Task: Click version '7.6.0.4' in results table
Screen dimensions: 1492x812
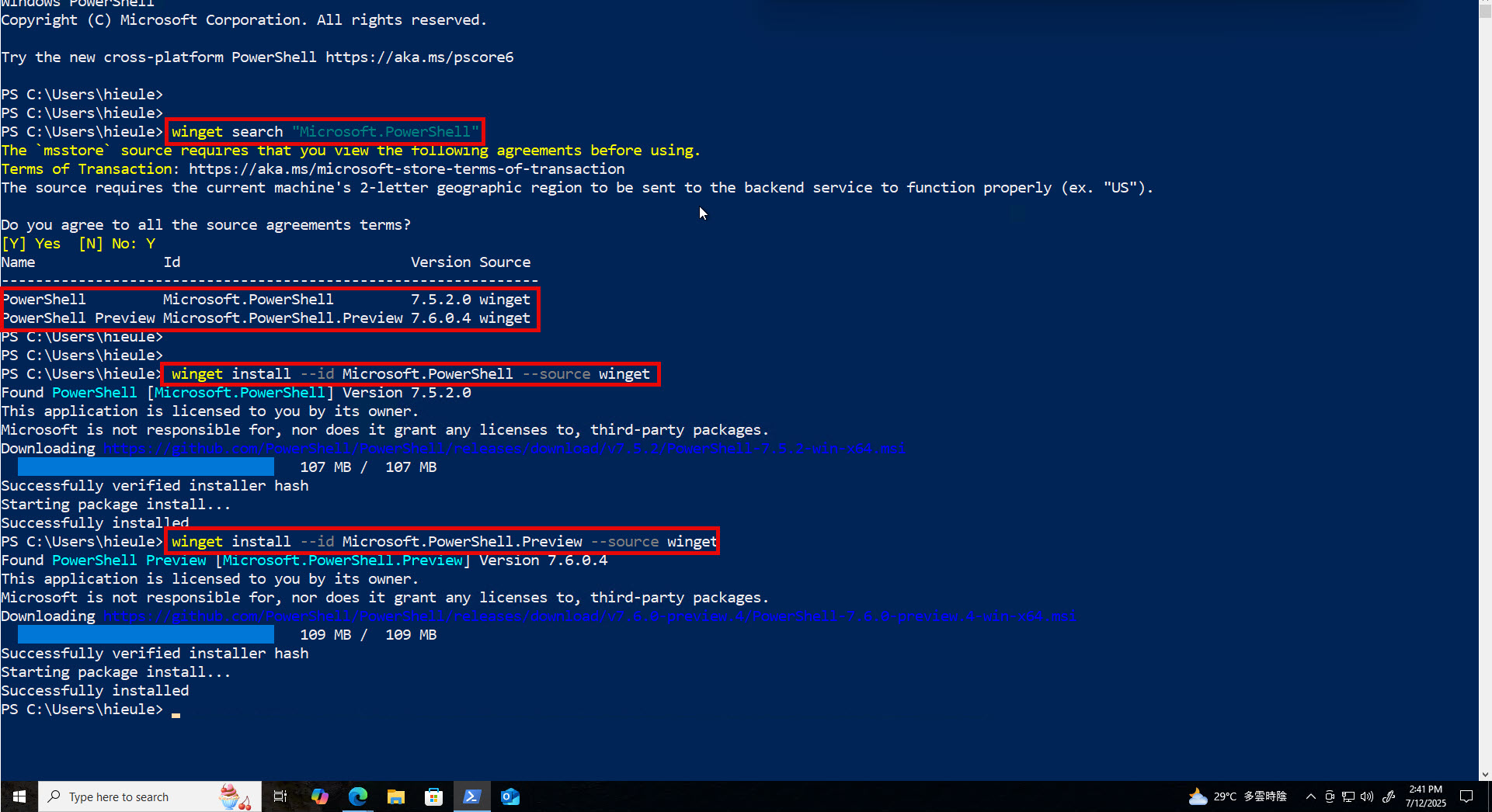Action: (x=440, y=318)
